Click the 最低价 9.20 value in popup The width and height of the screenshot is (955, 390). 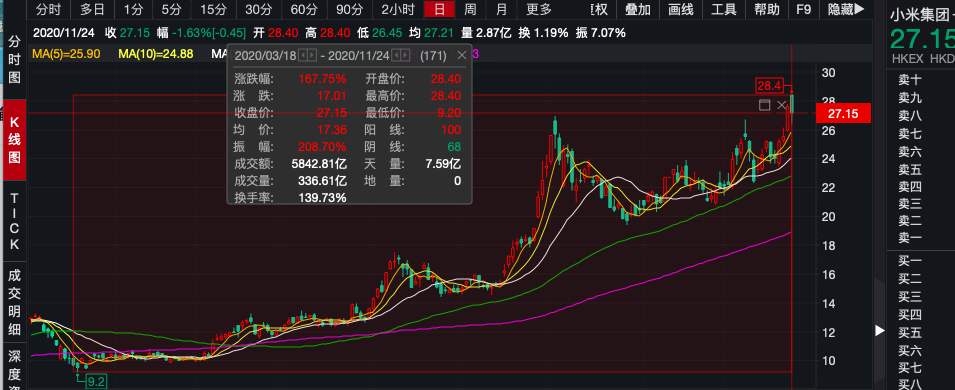tap(449, 113)
